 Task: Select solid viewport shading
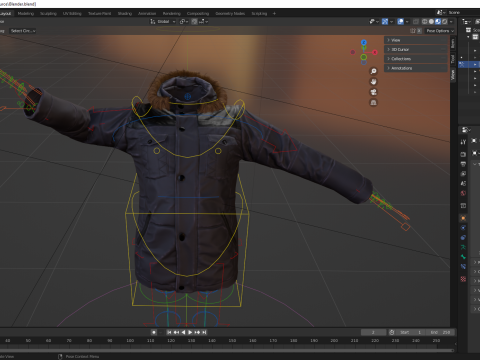(x=431, y=22)
